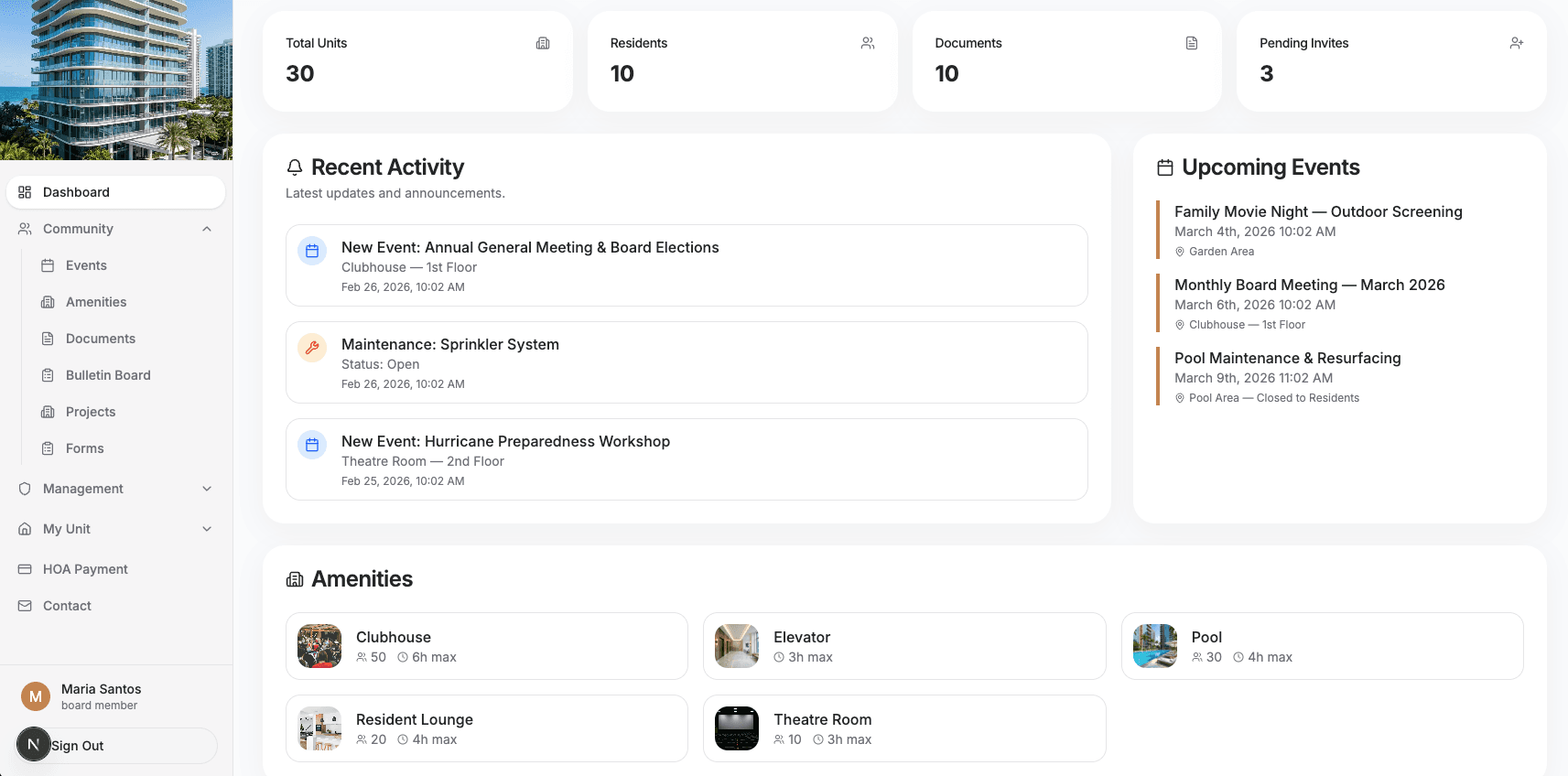Click the Projects building icon in sidebar
Image resolution: width=1568 pixels, height=776 pixels.
coord(48,412)
